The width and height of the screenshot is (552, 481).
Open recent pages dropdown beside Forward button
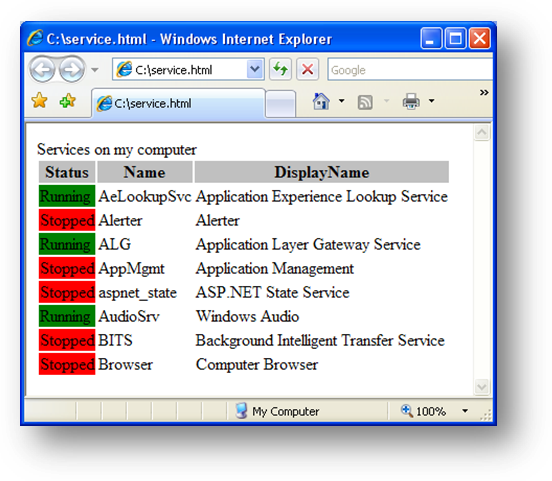click(x=94, y=70)
